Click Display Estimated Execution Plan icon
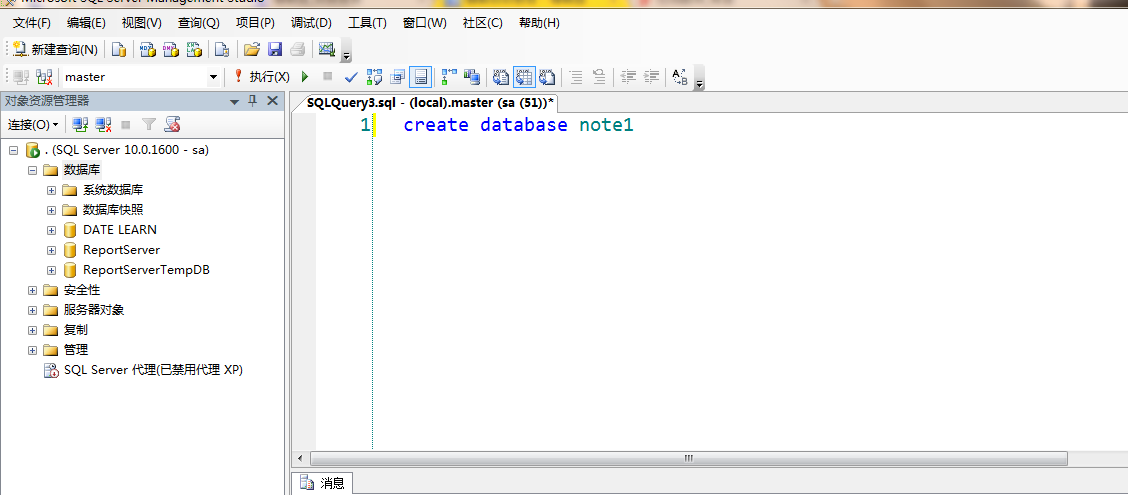Viewport: 1128px width, 495px height. pyautogui.click(x=374, y=76)
